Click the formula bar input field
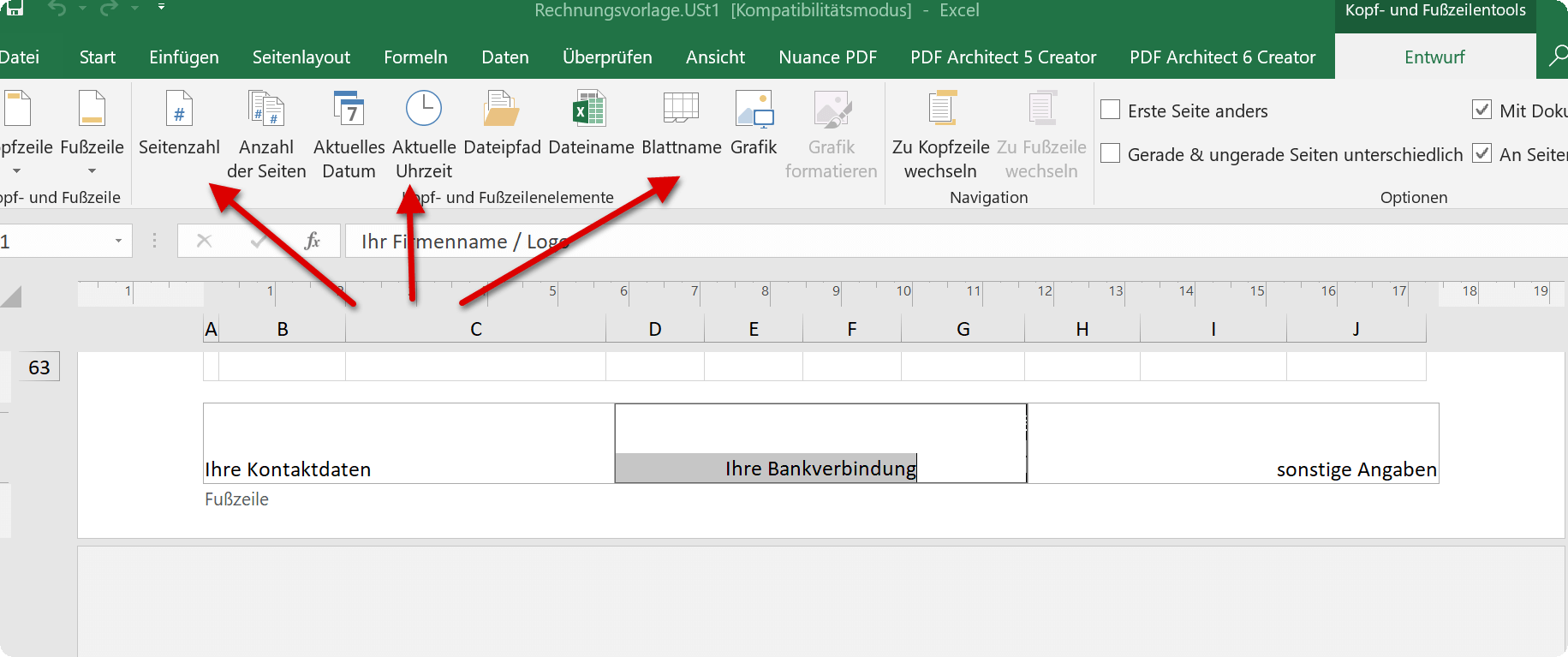Viewport: 1568px width, 657px height. click(956, 241)
